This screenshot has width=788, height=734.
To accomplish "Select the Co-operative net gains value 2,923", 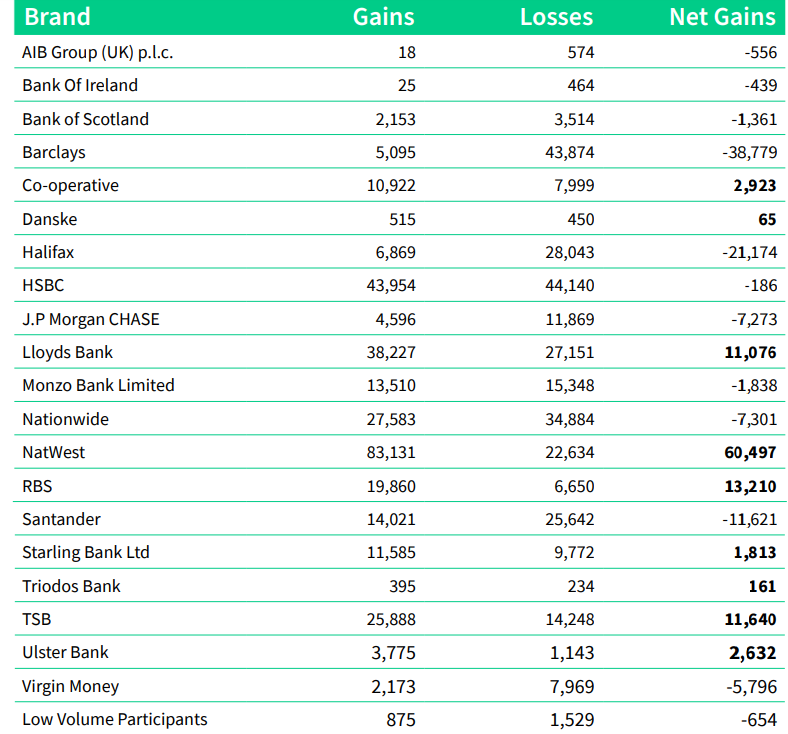I will tap(752, 186).
